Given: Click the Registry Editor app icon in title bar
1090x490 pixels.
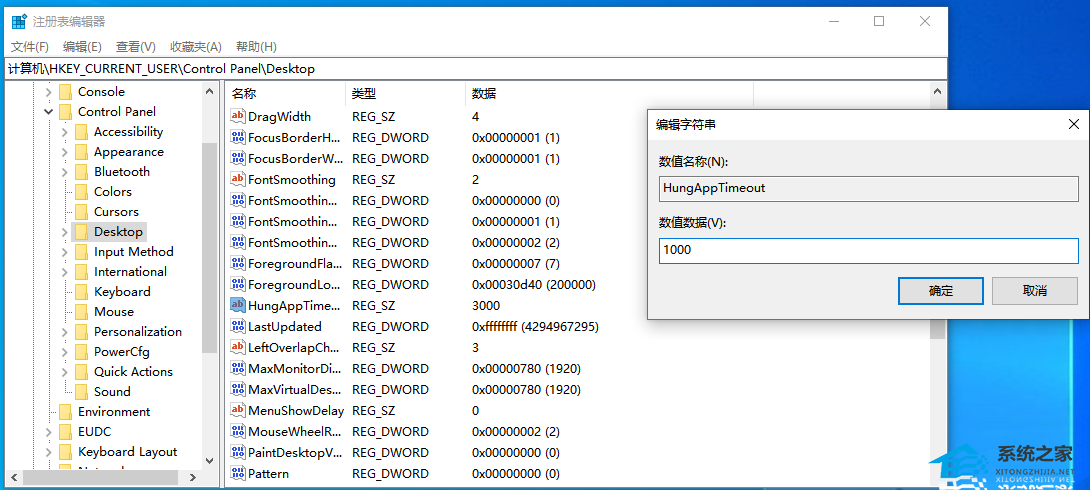Looking at the screenshot, I should (19, 22).
